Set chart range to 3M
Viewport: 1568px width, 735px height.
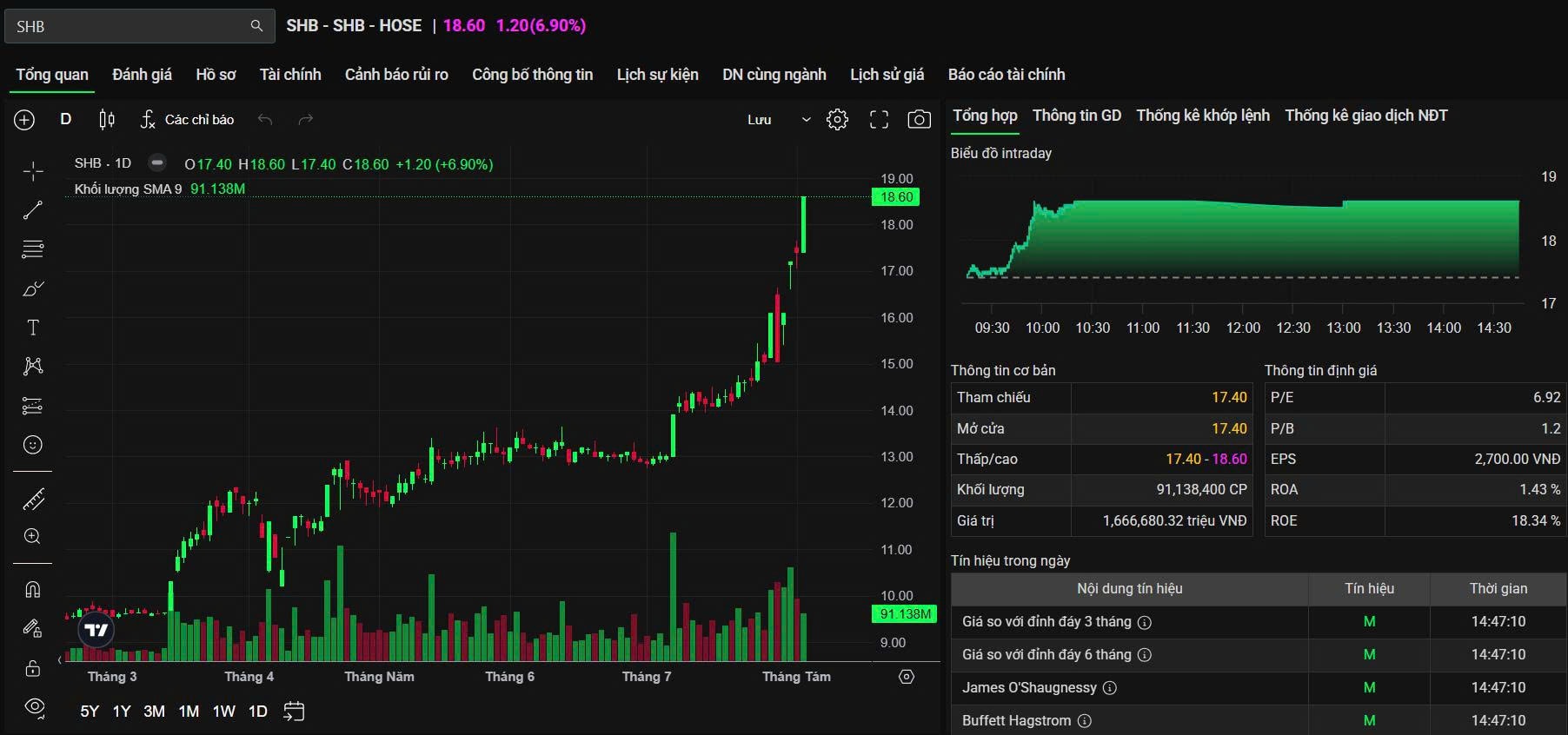pos(155,712)
